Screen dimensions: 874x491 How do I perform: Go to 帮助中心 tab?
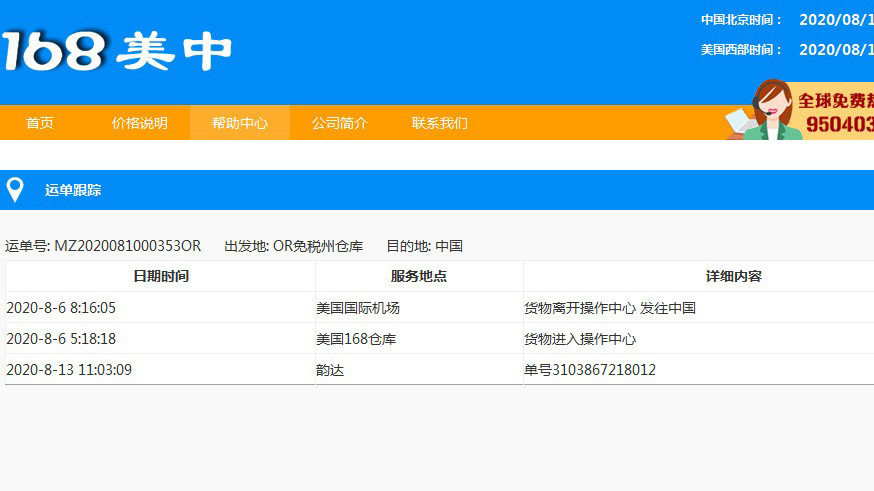coord(239,123)
